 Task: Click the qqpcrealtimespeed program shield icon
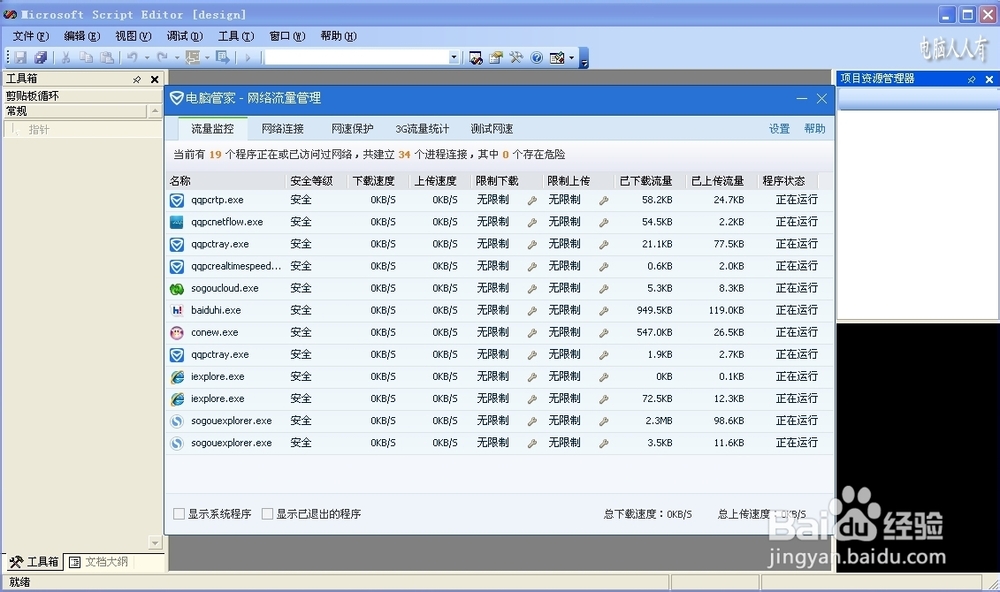(x=177, y=266)
